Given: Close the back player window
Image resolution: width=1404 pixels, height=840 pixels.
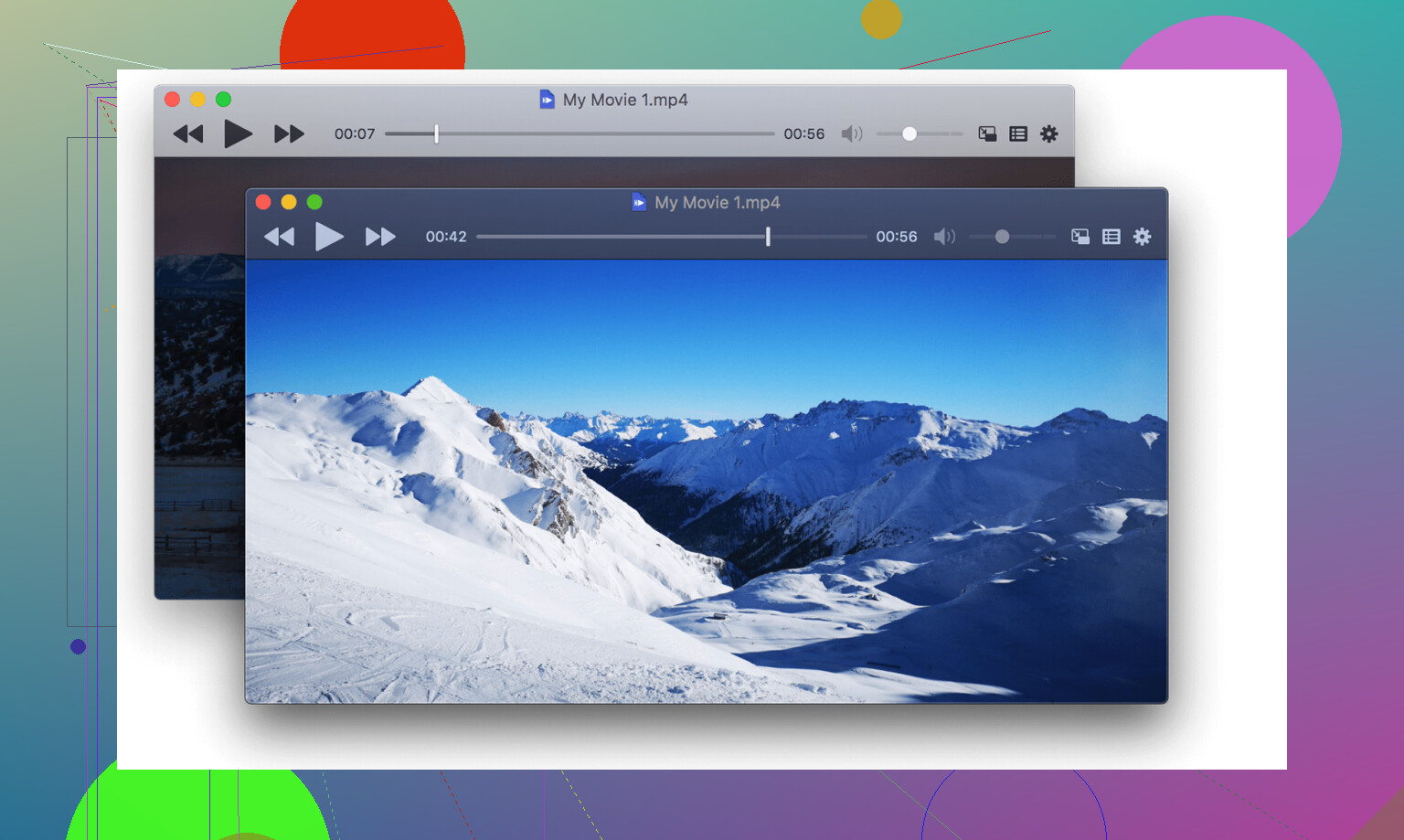Looking at the screenshot, I should tap(172, 100).
